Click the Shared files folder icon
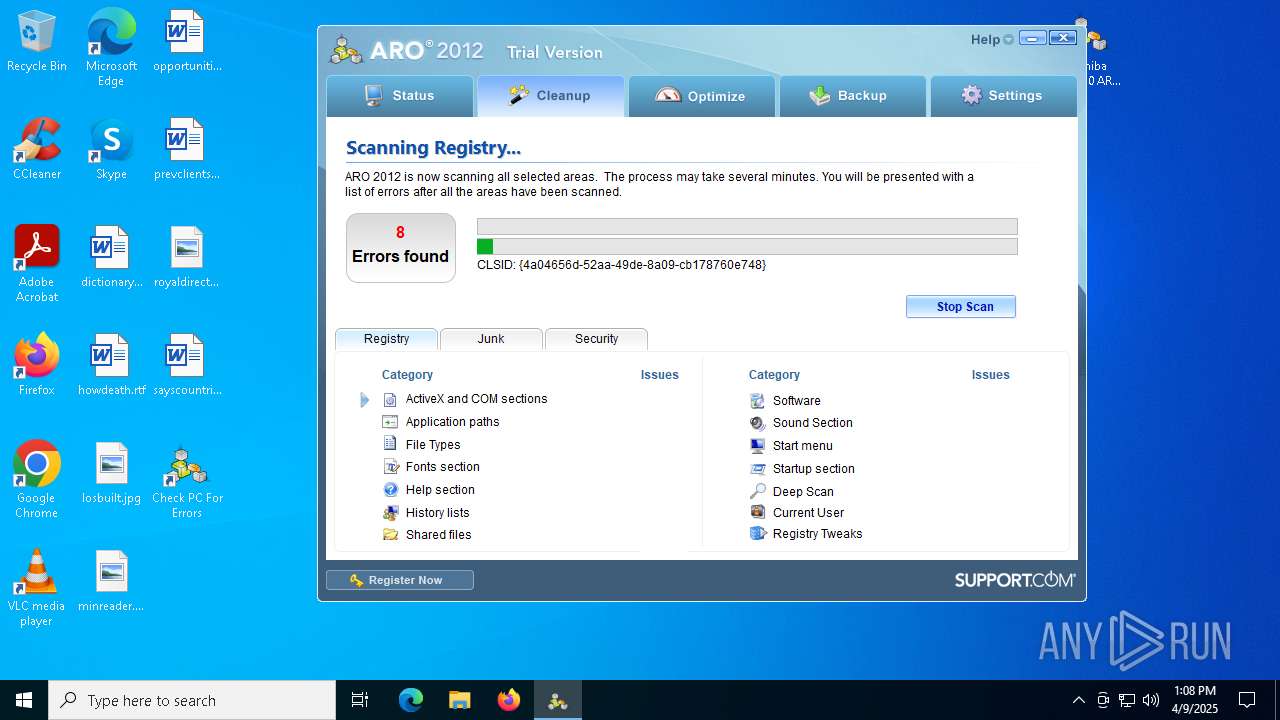The image size is (1280, 720). pyautogui.click(x=391, y=535)
